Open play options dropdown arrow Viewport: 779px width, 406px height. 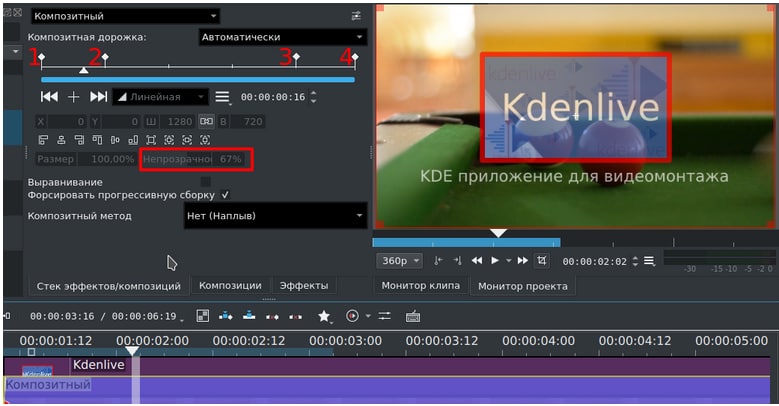click(x=508, y=261)
